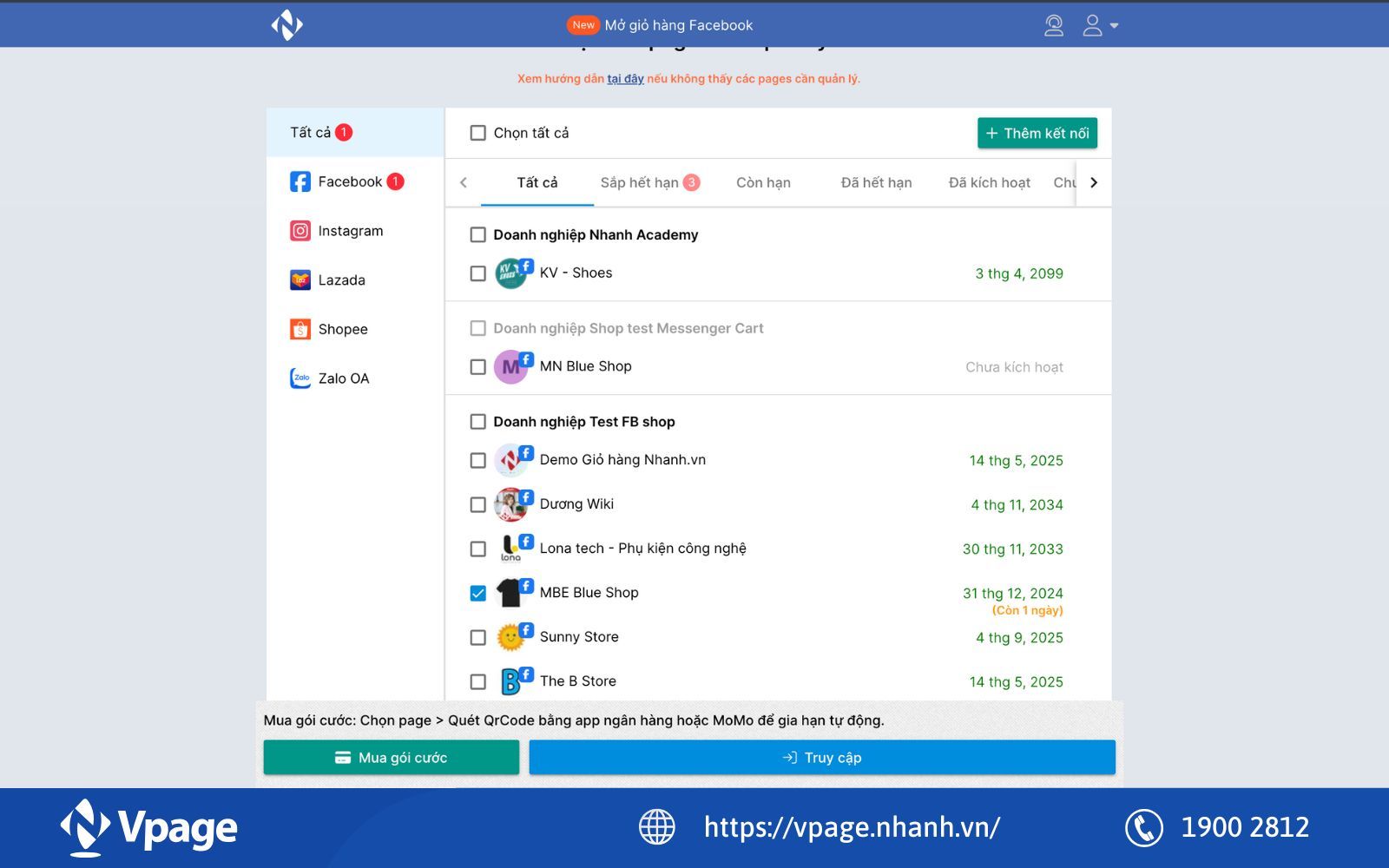This screenshot has height=868, width=1389.
Task: Select Instagram channel in sidebar
Action: pos(355,231)
